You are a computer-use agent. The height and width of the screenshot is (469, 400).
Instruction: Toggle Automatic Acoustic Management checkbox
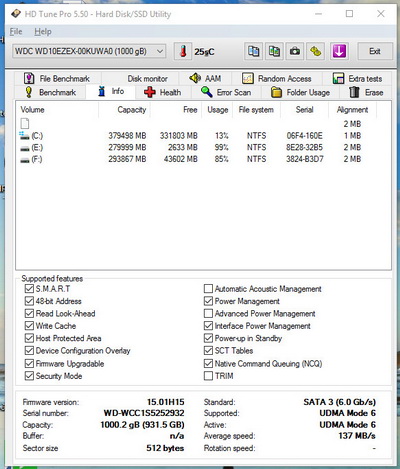pyautogui.click(x=208, y=289)
